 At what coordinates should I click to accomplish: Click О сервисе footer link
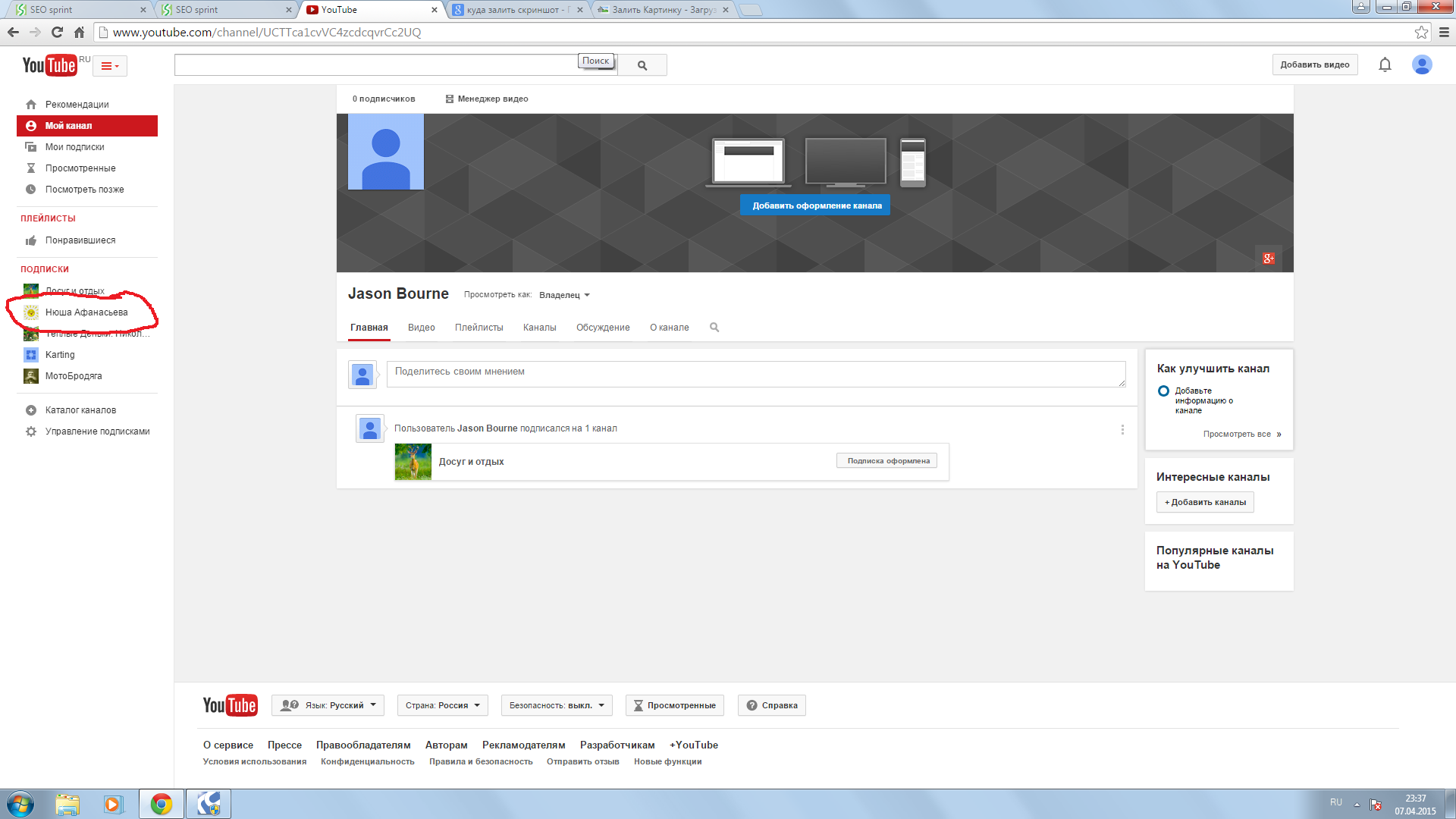click(228, 745)
